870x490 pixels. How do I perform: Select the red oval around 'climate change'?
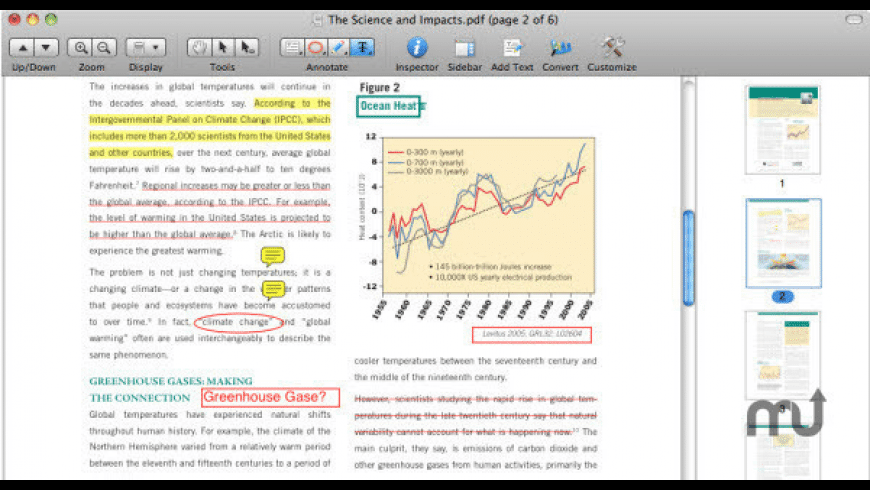[239, 322]
